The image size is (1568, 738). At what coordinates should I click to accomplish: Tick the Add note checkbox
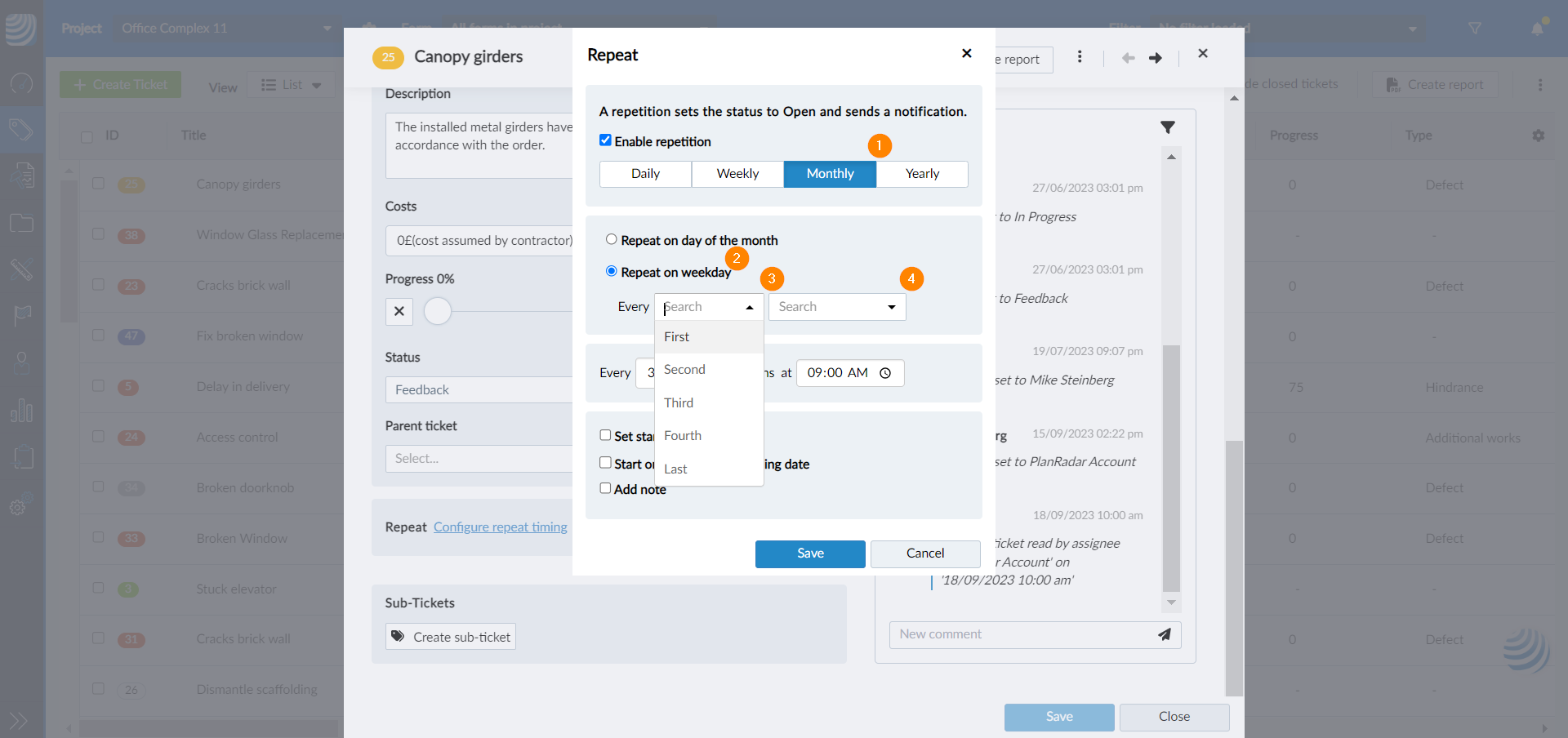point(605,488)
